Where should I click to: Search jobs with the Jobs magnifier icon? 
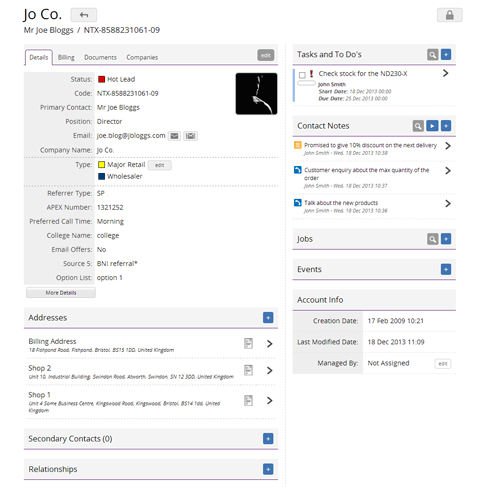click(x=432, y=239)
